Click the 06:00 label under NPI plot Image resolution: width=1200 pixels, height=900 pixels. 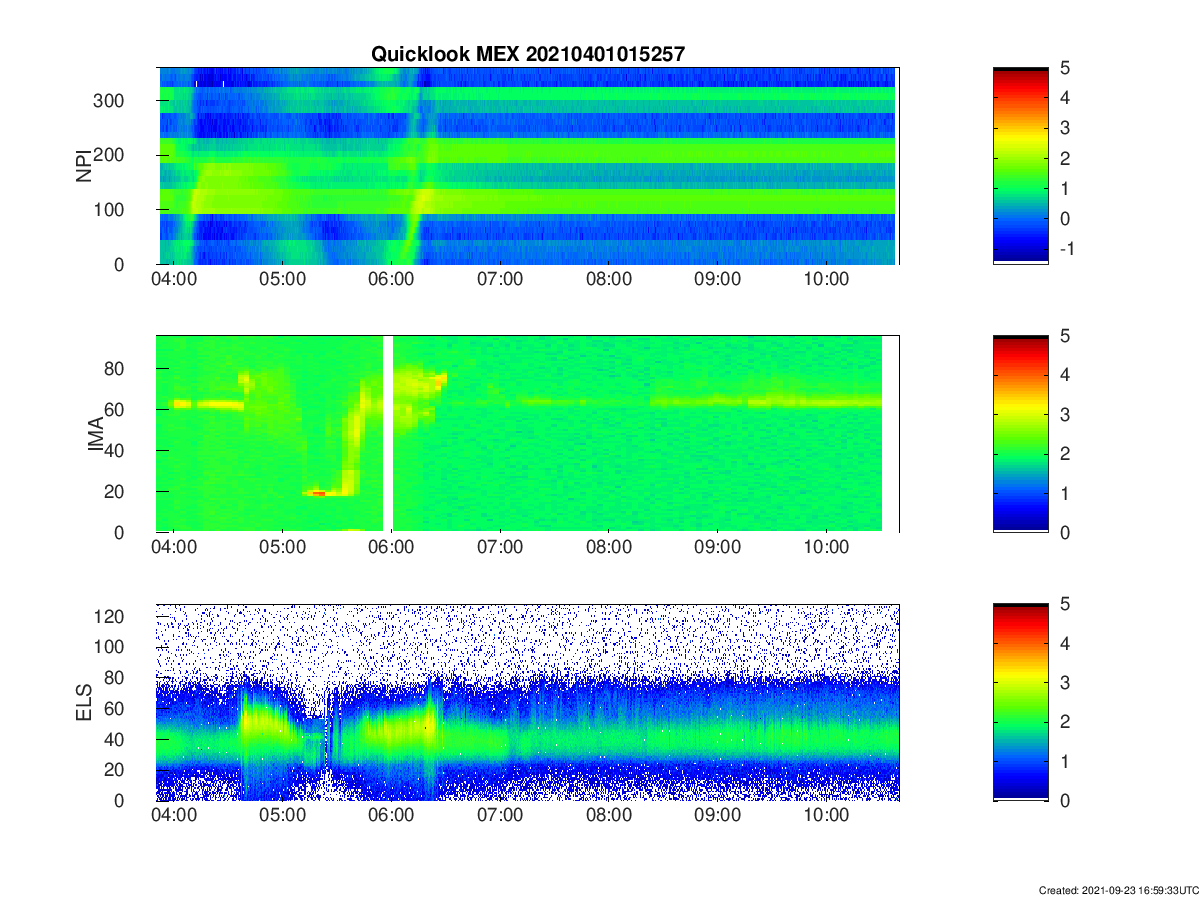point(391,281)
